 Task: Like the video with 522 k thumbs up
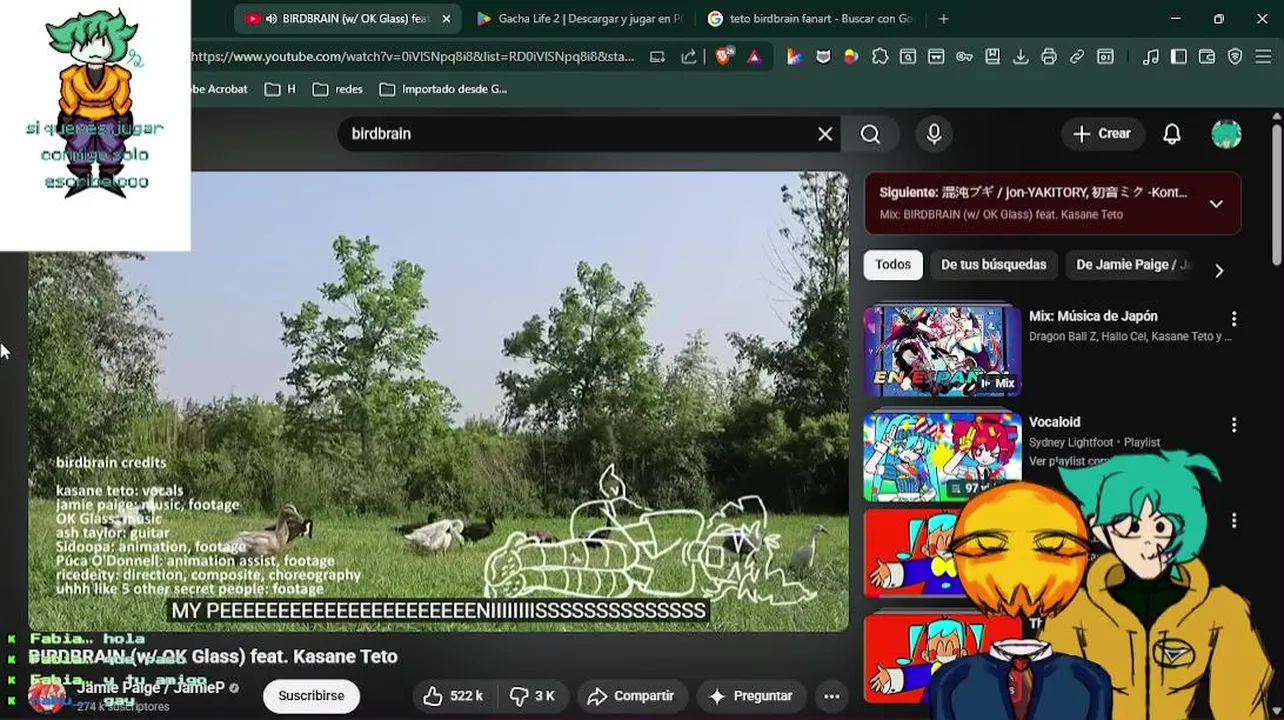click(453, 696)
